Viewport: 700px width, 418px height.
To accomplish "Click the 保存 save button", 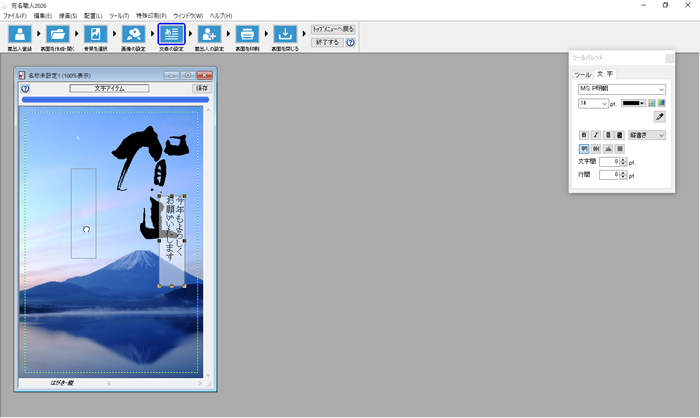I will [202, 88].
